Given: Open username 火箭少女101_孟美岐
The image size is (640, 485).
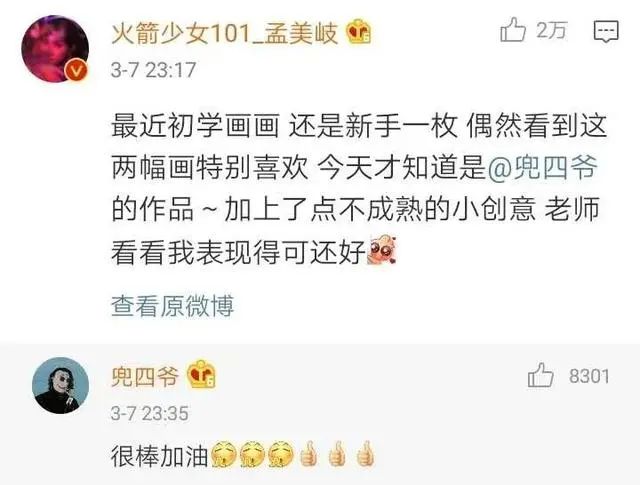Looking at the screenshot, I should point(225,33).
